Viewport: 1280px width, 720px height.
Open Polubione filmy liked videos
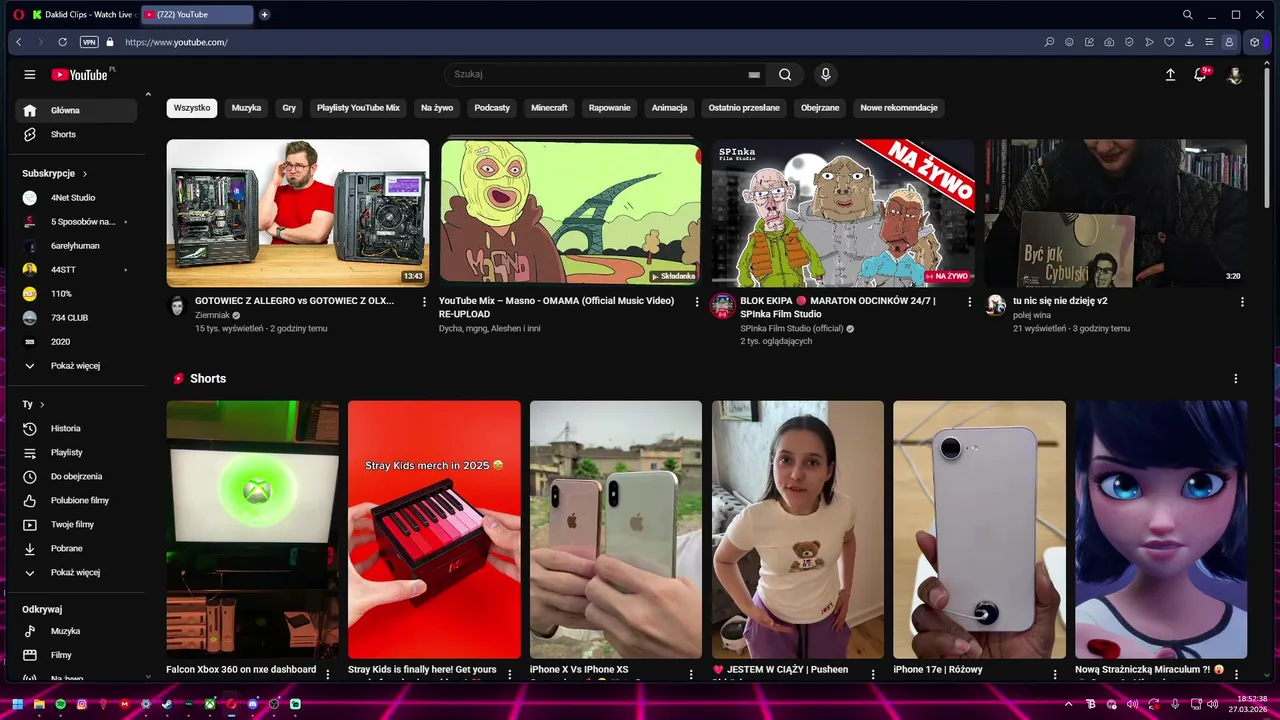(76, 500)
